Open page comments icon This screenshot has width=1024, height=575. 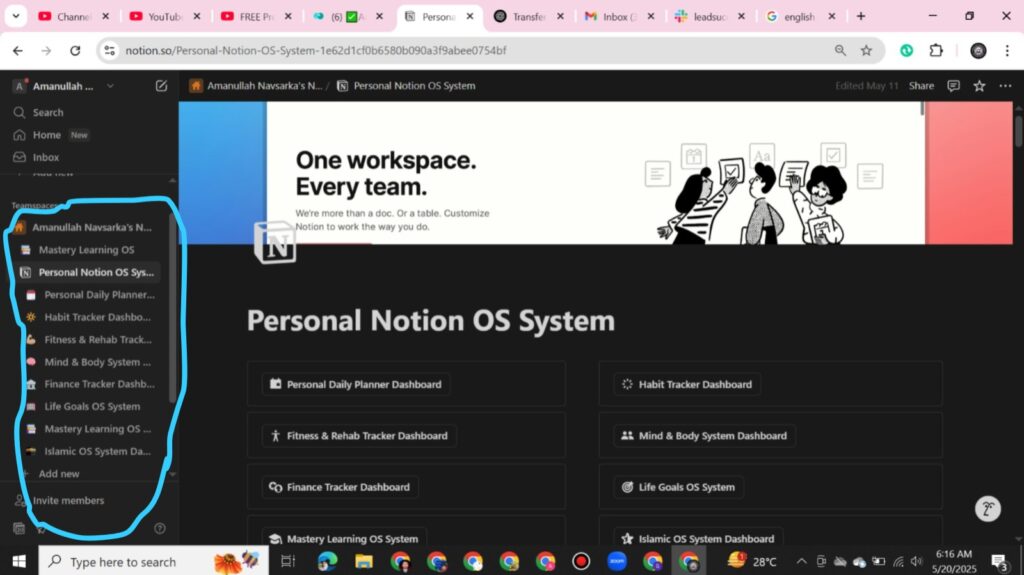tap(953, 86)
